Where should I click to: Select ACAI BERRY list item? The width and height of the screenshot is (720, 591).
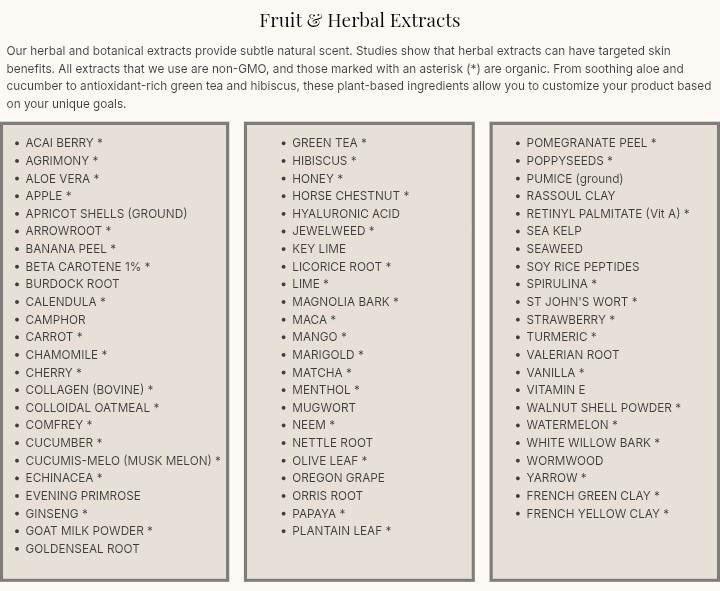click(64, 143)
